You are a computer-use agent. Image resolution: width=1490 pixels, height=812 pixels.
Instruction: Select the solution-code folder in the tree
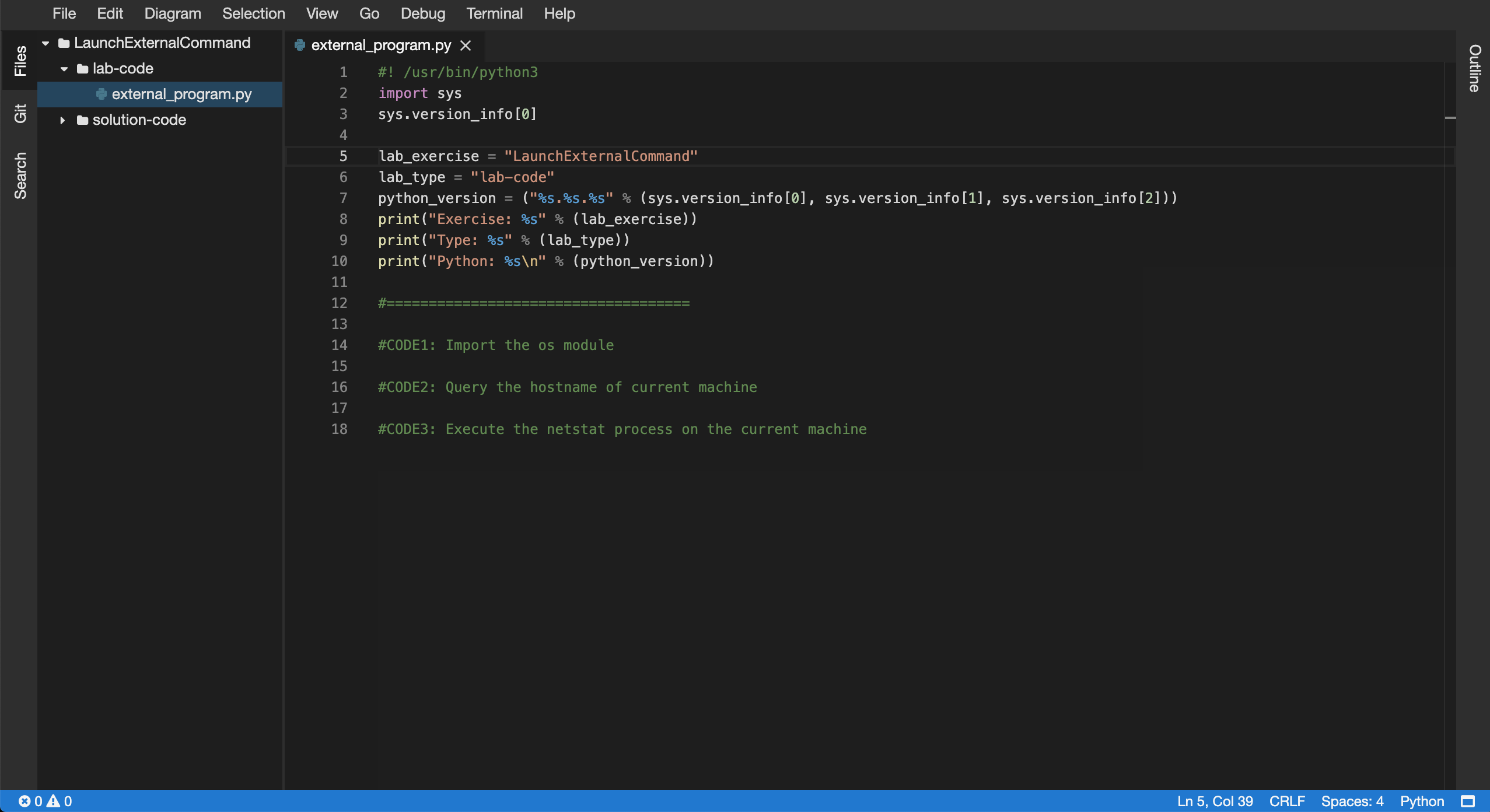tap(139, 120)
